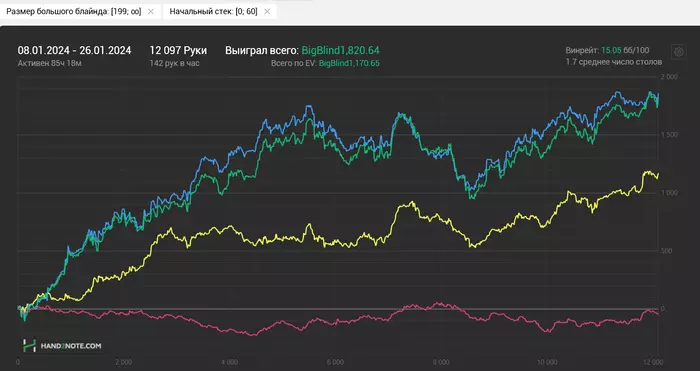Click the winrate 15.05 bb/100 value
The width and height of the screenshot is (700, 371).
[x=625, y=50]
